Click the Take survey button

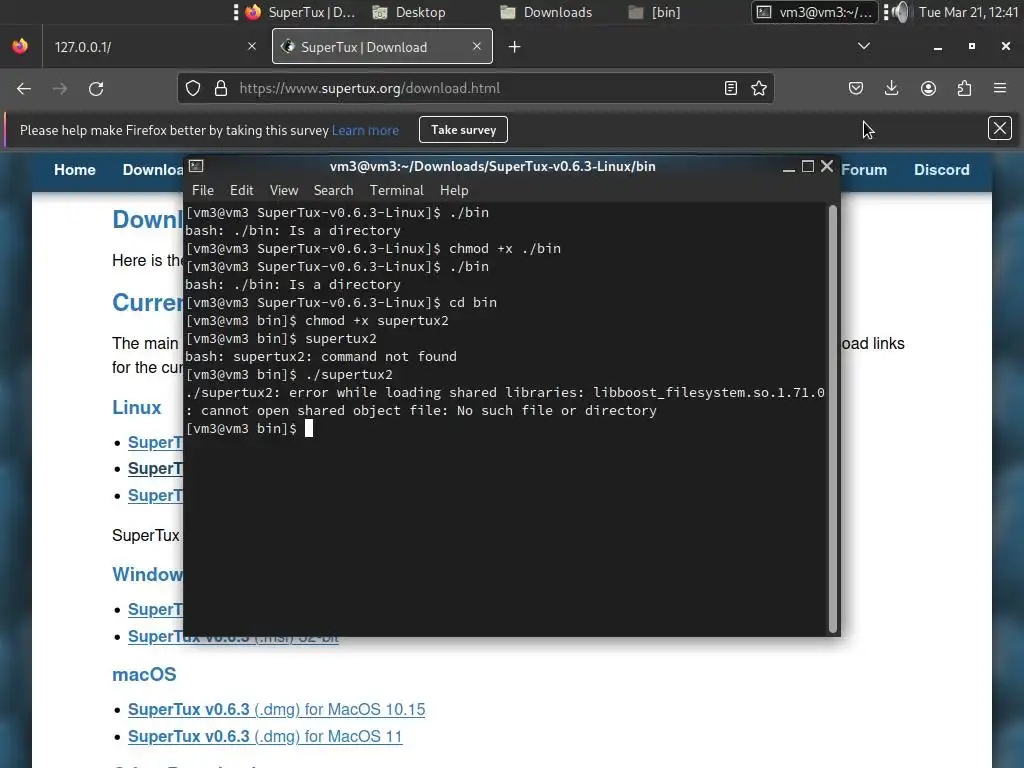pyautogui.click(x=463, y=129)
